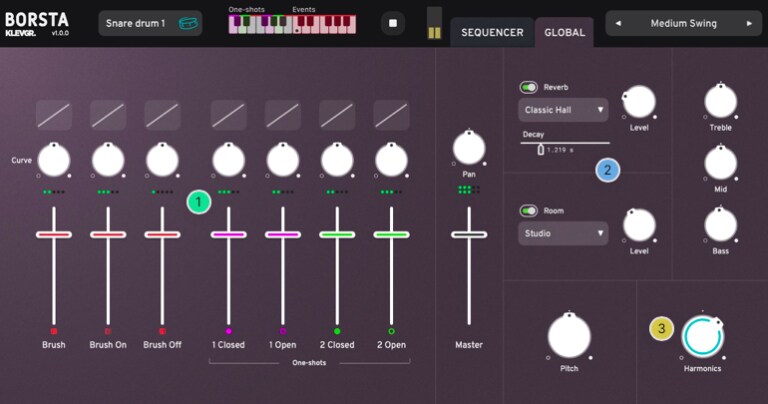This screenshot has height=404, width=768.
Task: Toggle the red Brush On channel indicator
Action: [x=108, y=332]
